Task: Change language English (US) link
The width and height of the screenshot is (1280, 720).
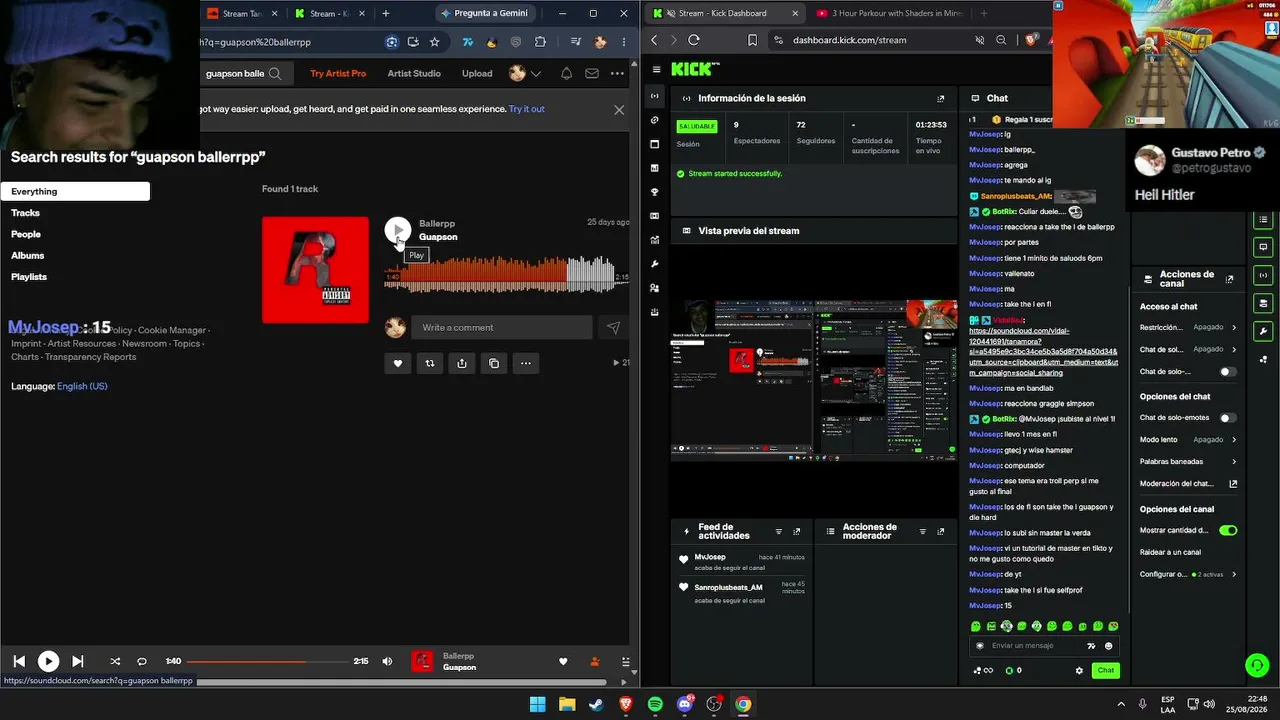Action: coord(82,386)
